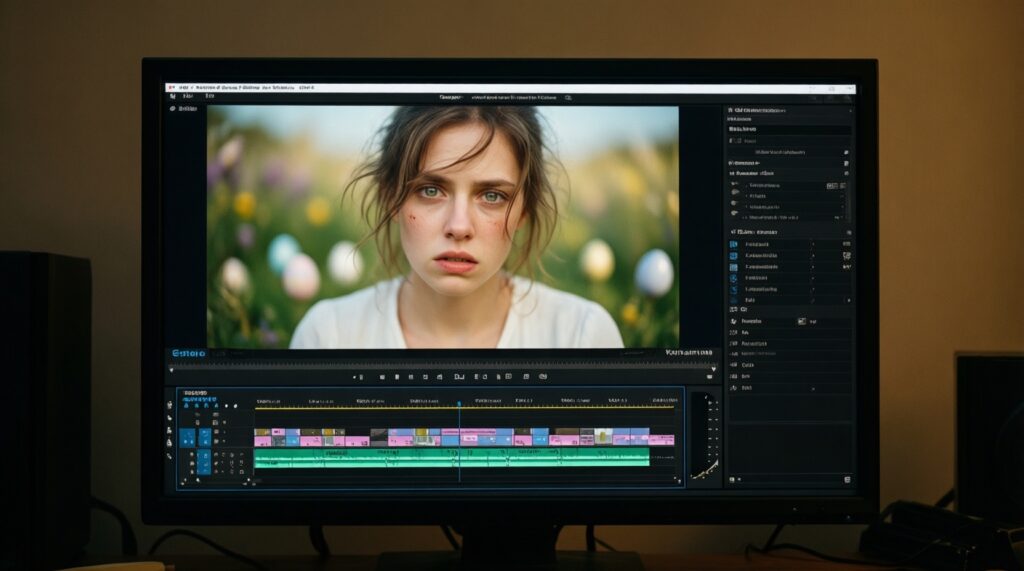Toggle the blue audio track target button
This screenshot has height=571, width=1024.
204,461
